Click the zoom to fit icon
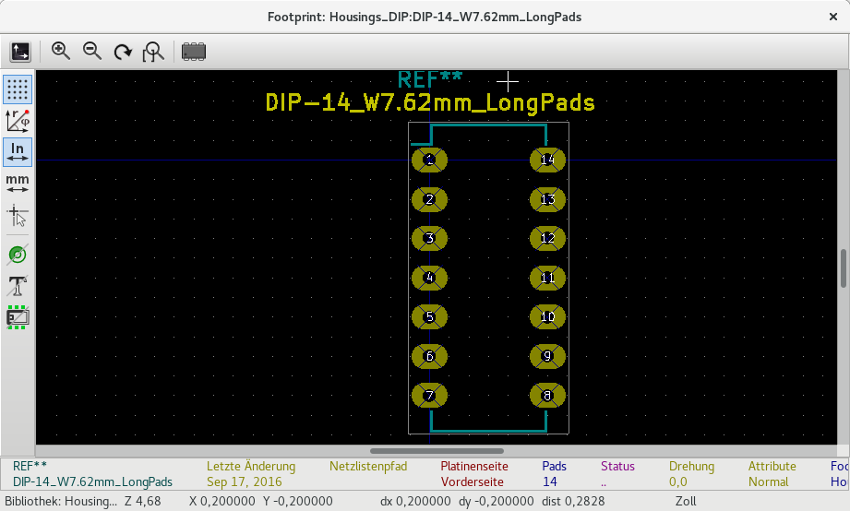The image size is (850, 511). [x=153, y=51]
